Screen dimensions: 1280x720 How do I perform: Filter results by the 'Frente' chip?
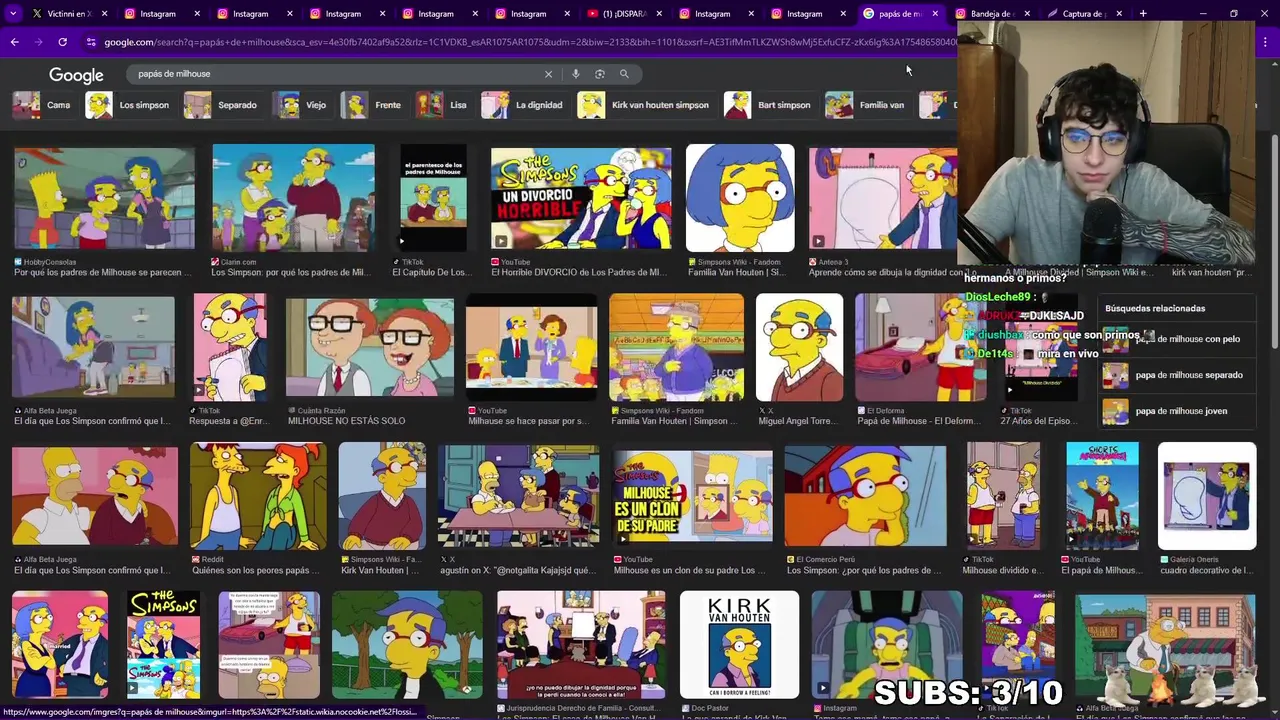click(x=372, y=105)
